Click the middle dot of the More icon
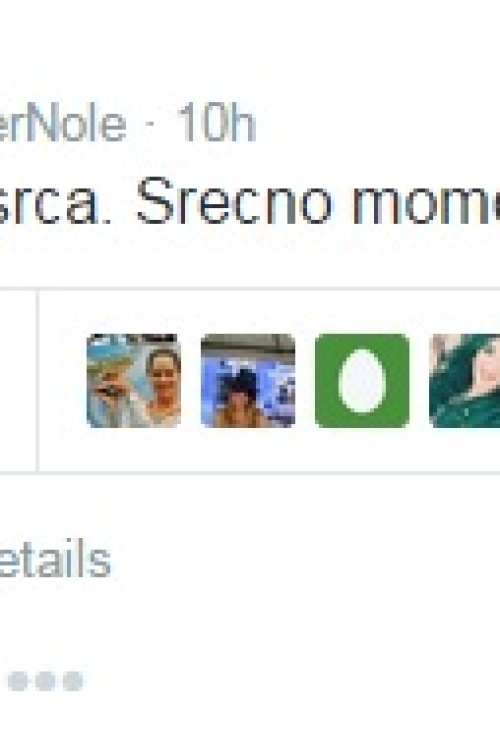Screen dimensions: 500x750 (x=45, y=681)
